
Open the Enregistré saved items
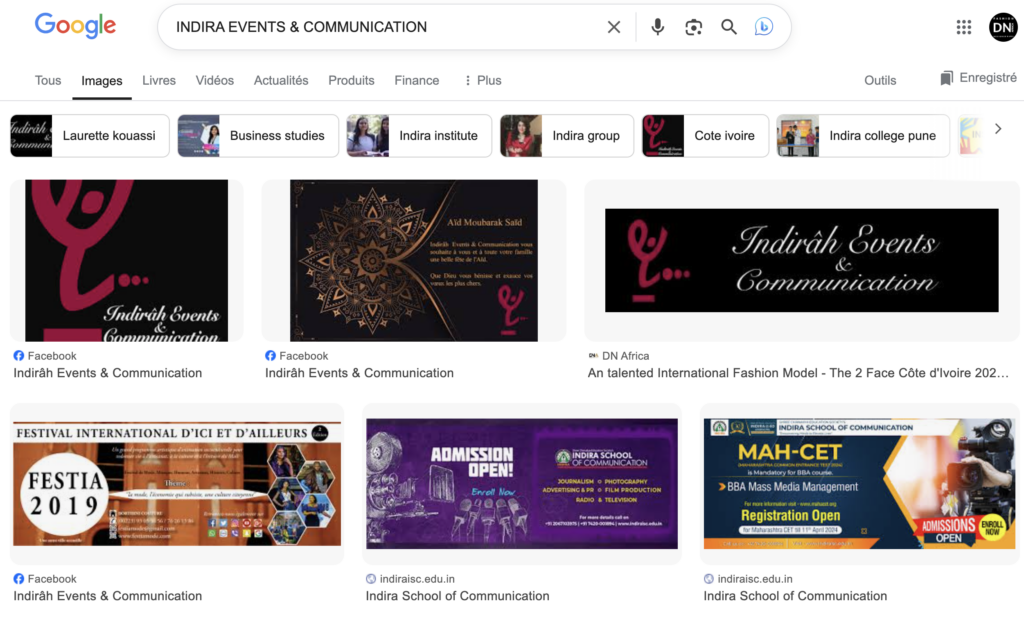point(978,78)
